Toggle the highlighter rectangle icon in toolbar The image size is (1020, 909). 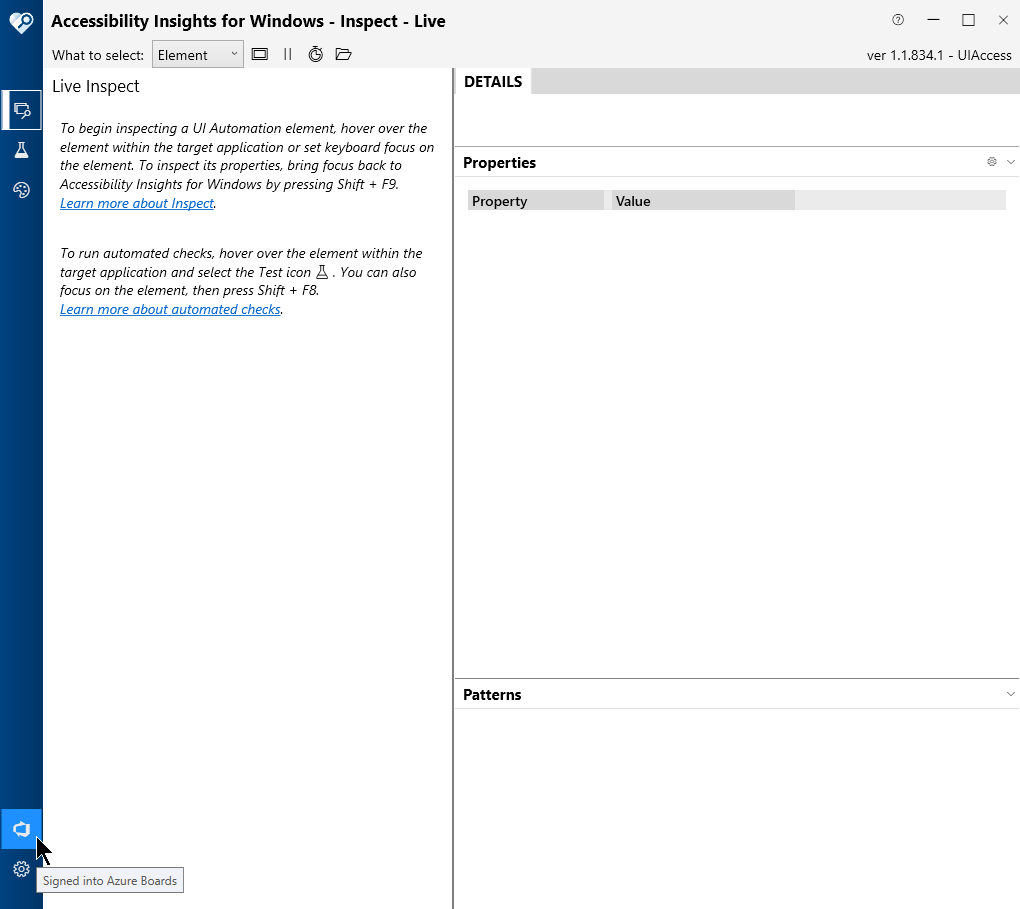[x=260, y=54]
